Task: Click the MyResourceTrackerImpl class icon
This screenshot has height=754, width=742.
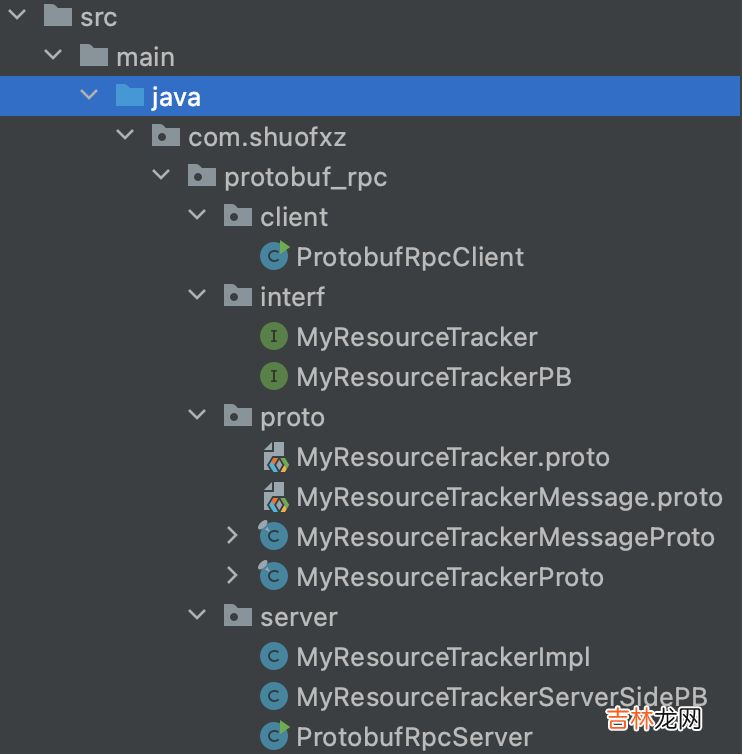Action: pyautogui.click(x=274, y=657)
